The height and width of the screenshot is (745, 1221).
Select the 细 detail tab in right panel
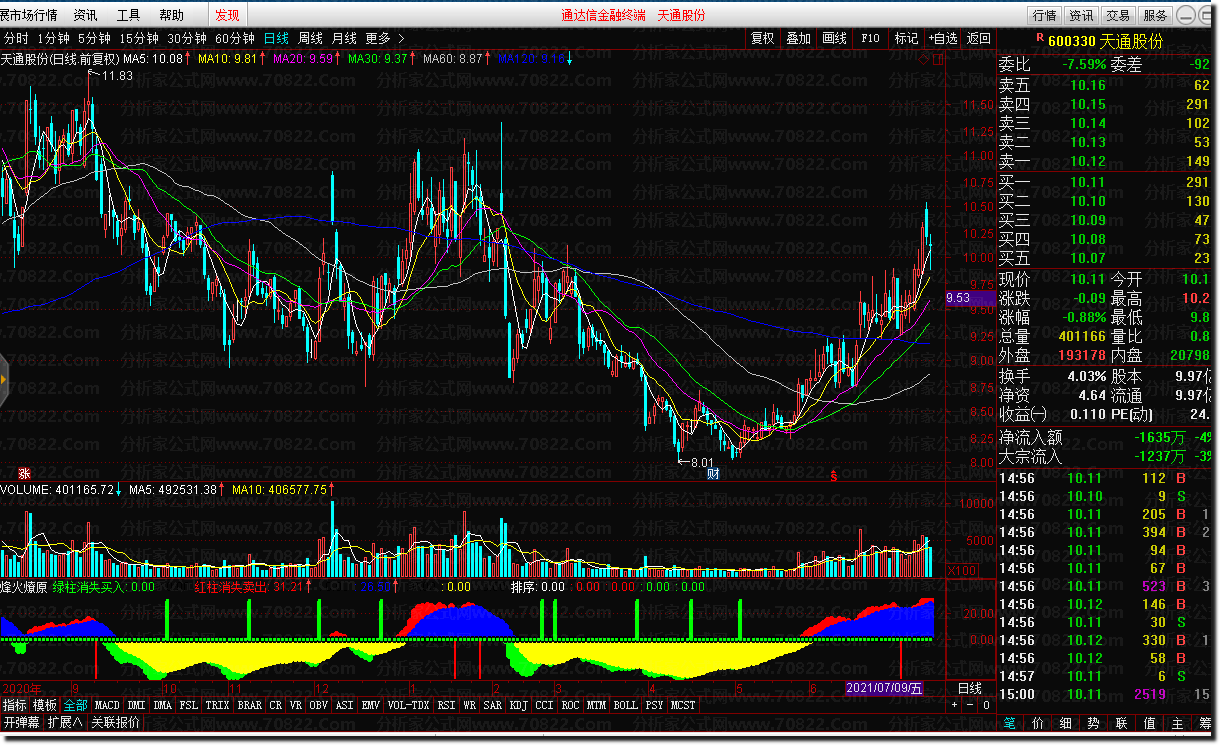pos(1066,723)
